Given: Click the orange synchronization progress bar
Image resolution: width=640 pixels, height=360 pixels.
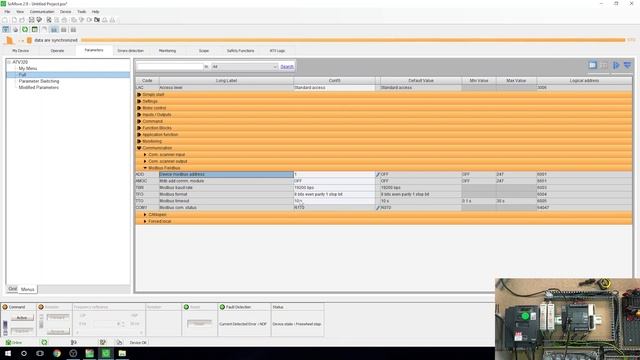Looking at the screenshot, I should [353, 40].
